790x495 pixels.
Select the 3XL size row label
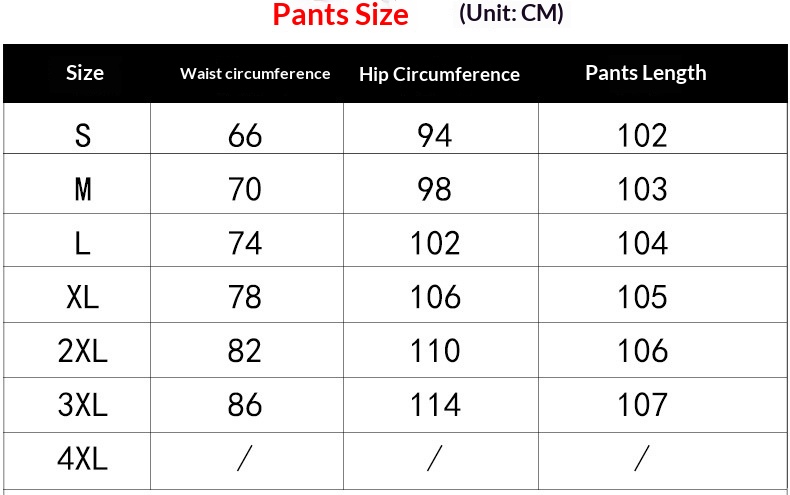point(83,405)
